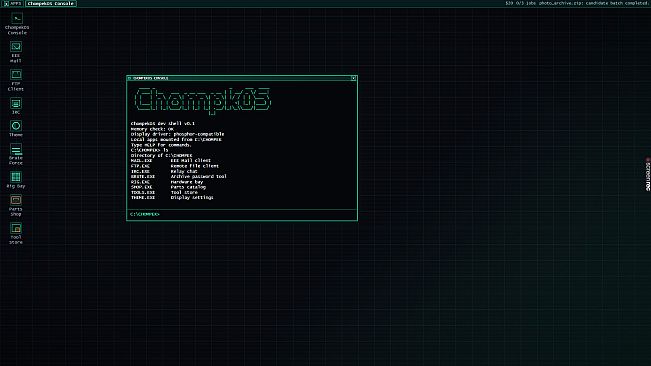Open the ChampkOS Console desktop icon

17,24
